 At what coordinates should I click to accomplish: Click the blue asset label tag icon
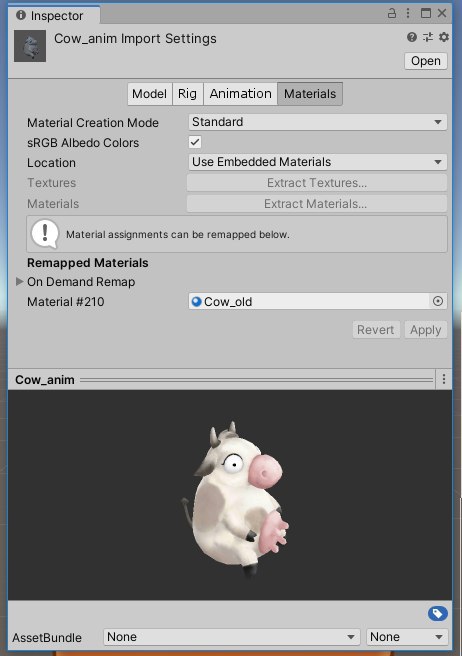coord(438,614)
